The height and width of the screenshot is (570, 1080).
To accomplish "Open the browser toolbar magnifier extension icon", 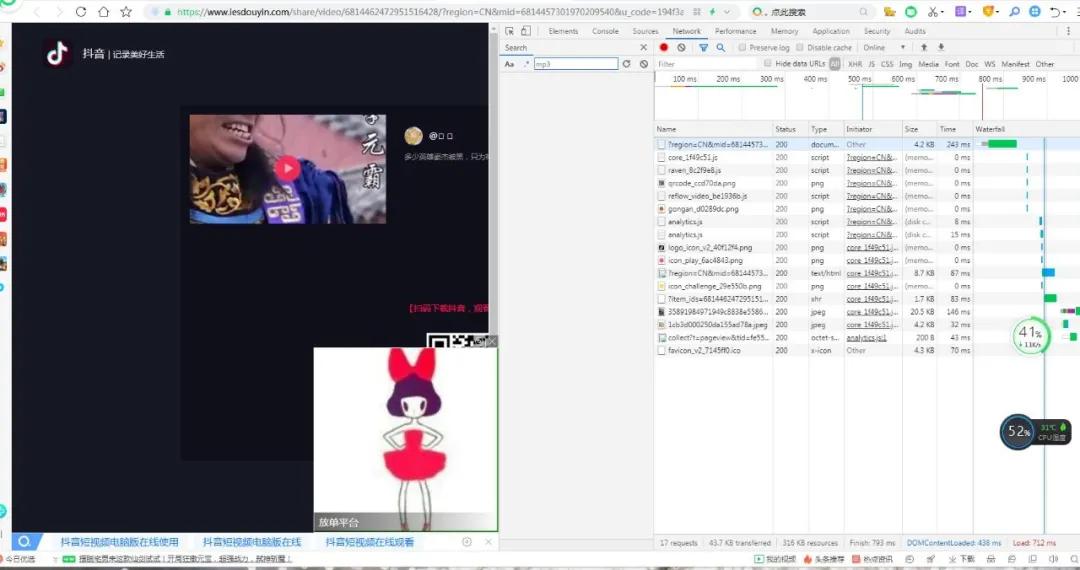I will 1015,12.
